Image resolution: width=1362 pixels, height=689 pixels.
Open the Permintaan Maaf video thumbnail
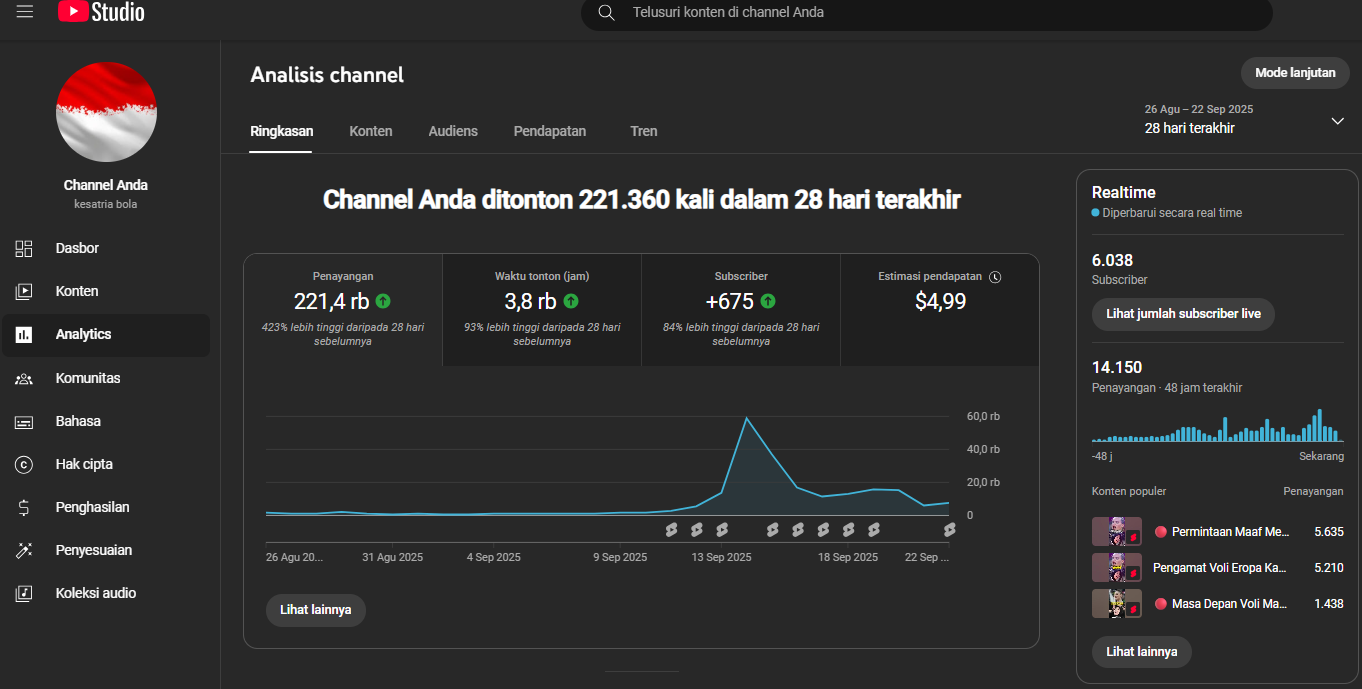(x=1116, y=532)
